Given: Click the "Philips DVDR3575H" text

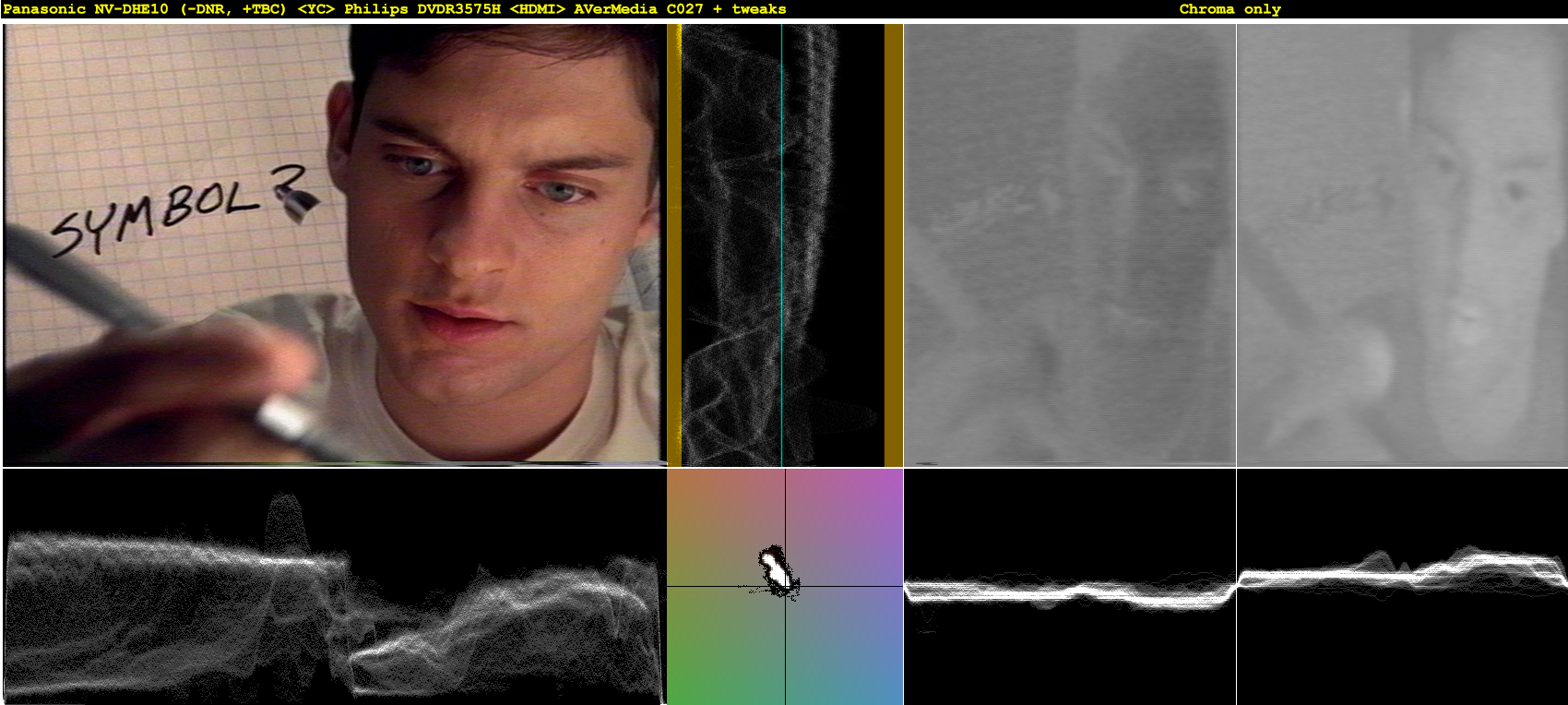Looking at the screenshot, I should [422, 9].
